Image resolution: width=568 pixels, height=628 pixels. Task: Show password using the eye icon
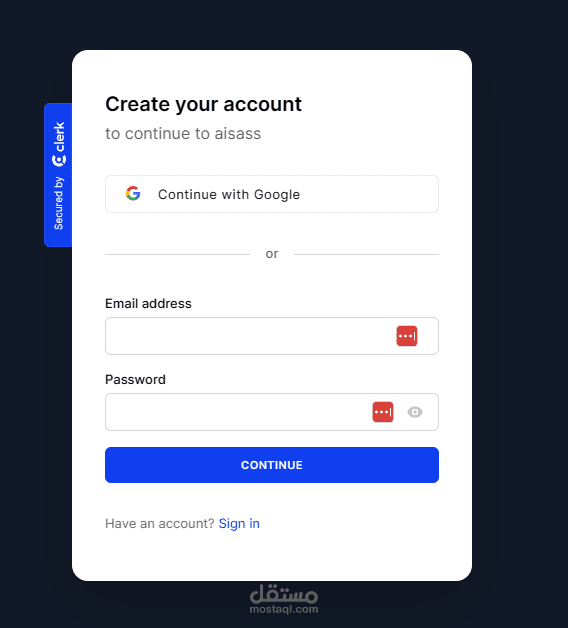pyautogui.click(x=415, y=412)
